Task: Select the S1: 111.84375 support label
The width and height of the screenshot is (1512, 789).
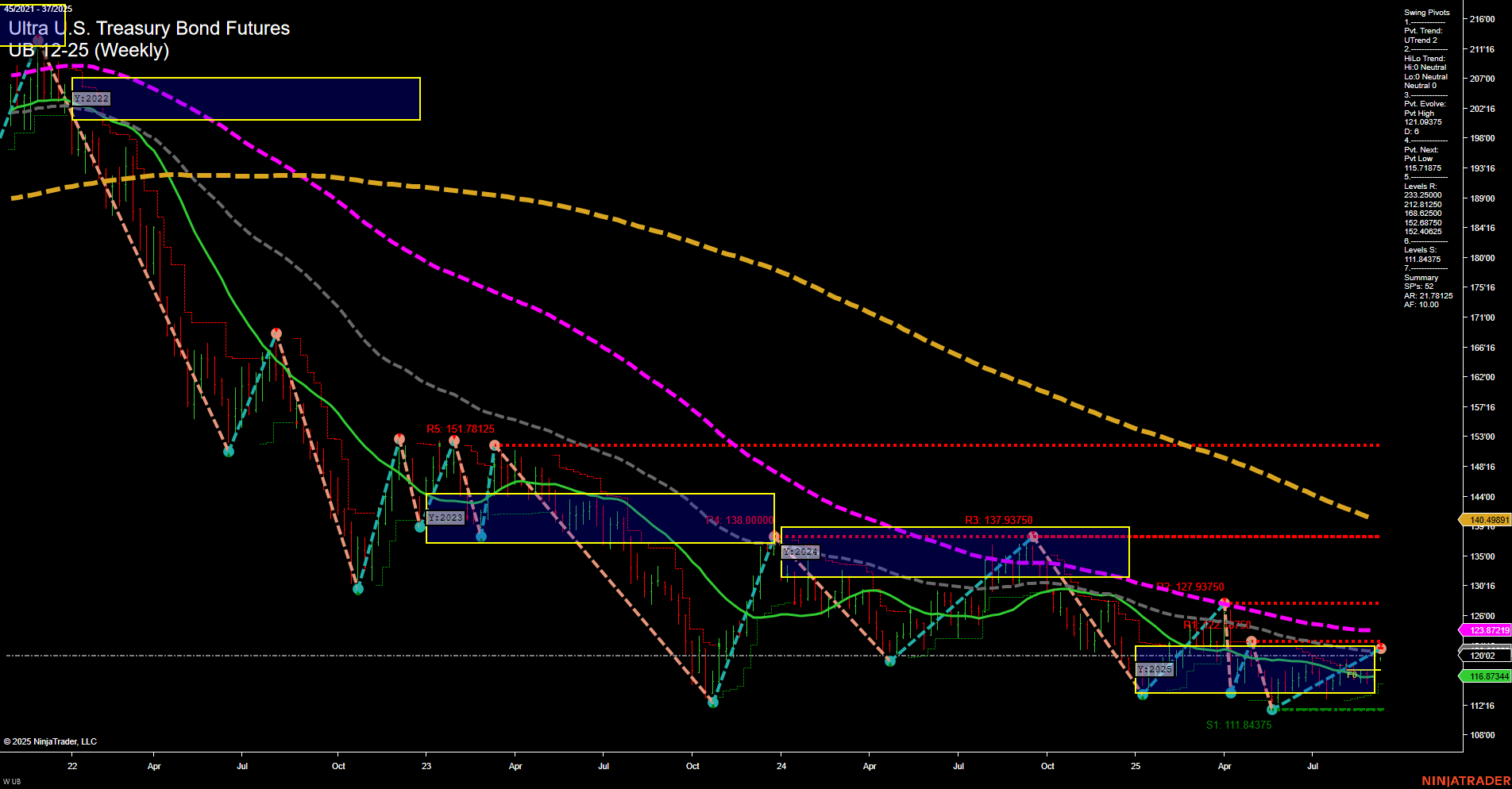Action: click(1239, 725)
